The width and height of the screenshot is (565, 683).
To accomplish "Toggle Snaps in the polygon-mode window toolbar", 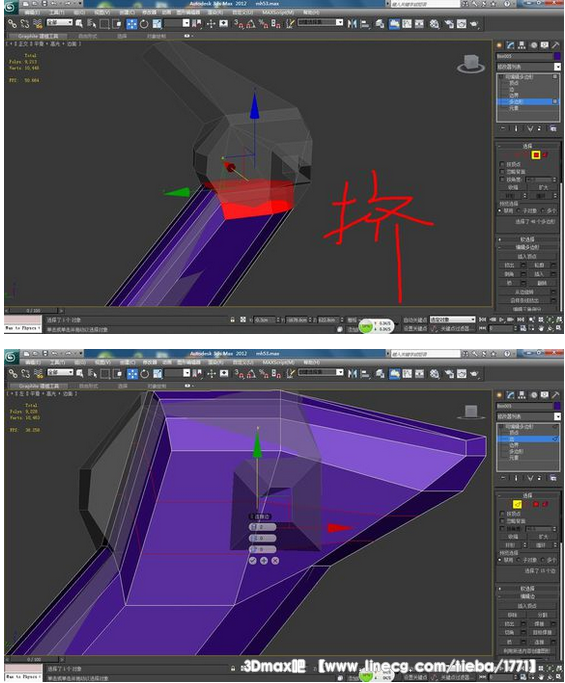I will pyautogui.click(x=238, y=24).
